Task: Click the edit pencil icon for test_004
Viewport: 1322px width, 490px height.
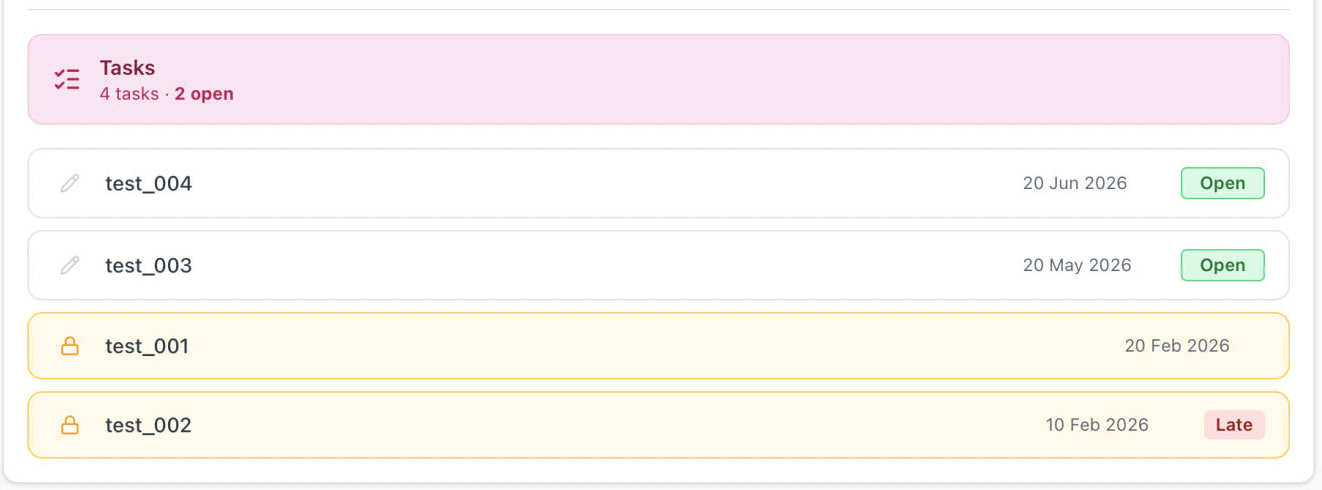Action: click(69, 183)
